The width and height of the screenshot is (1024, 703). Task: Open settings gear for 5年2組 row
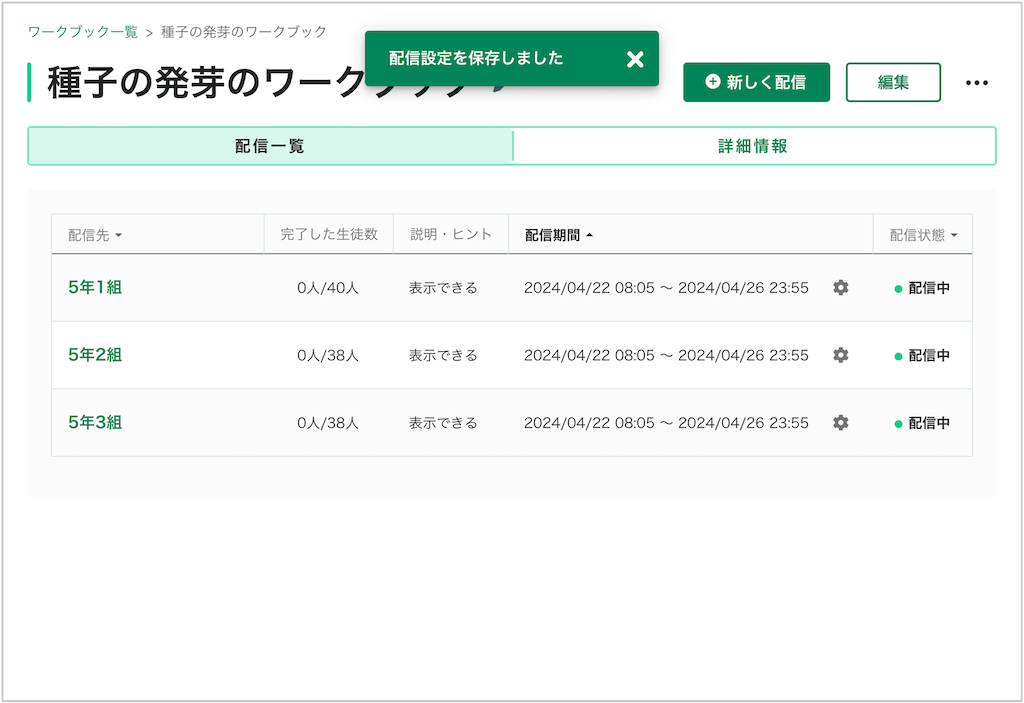click(x=840, y=355)
